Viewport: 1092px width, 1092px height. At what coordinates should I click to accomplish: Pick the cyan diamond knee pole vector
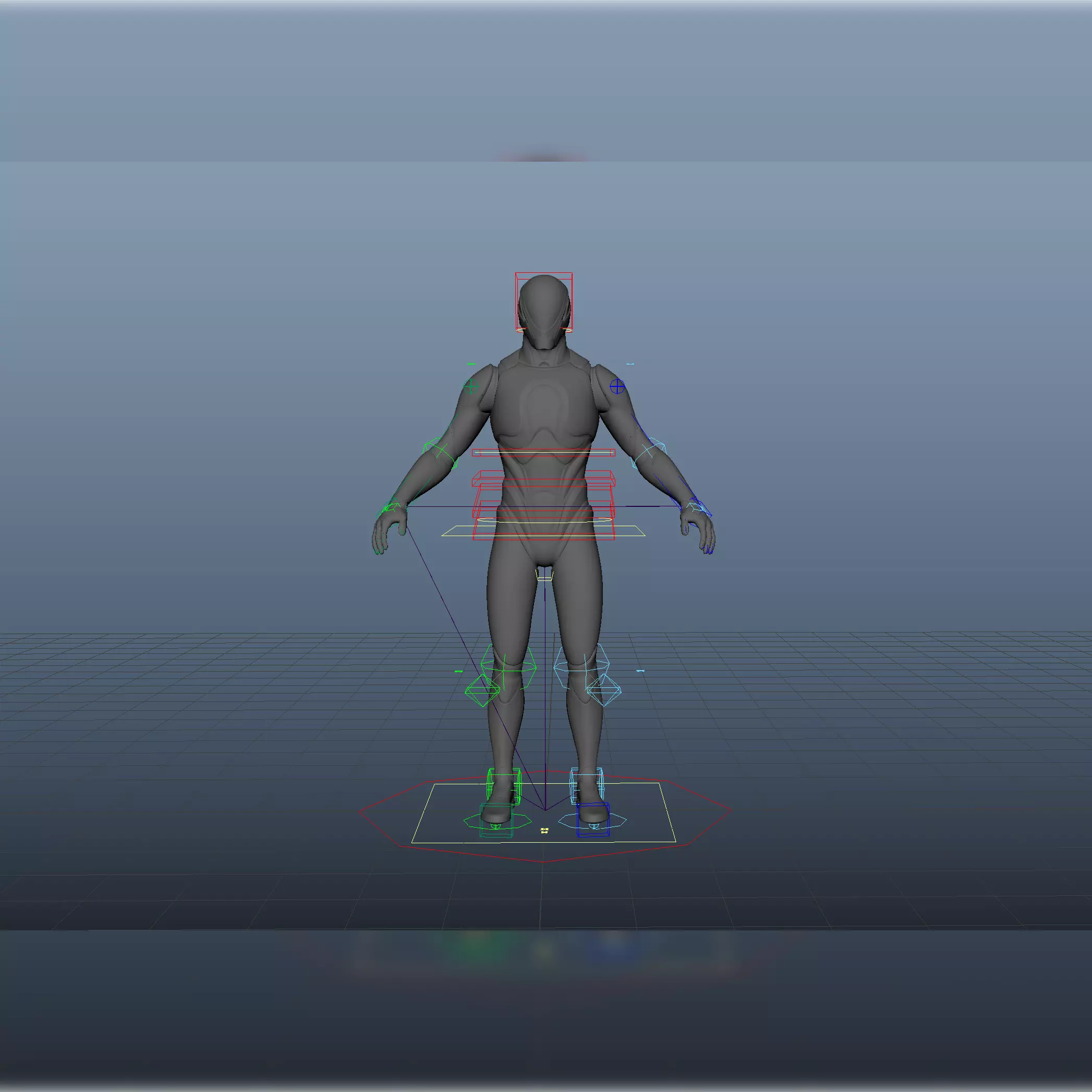[x=604, y=690]
